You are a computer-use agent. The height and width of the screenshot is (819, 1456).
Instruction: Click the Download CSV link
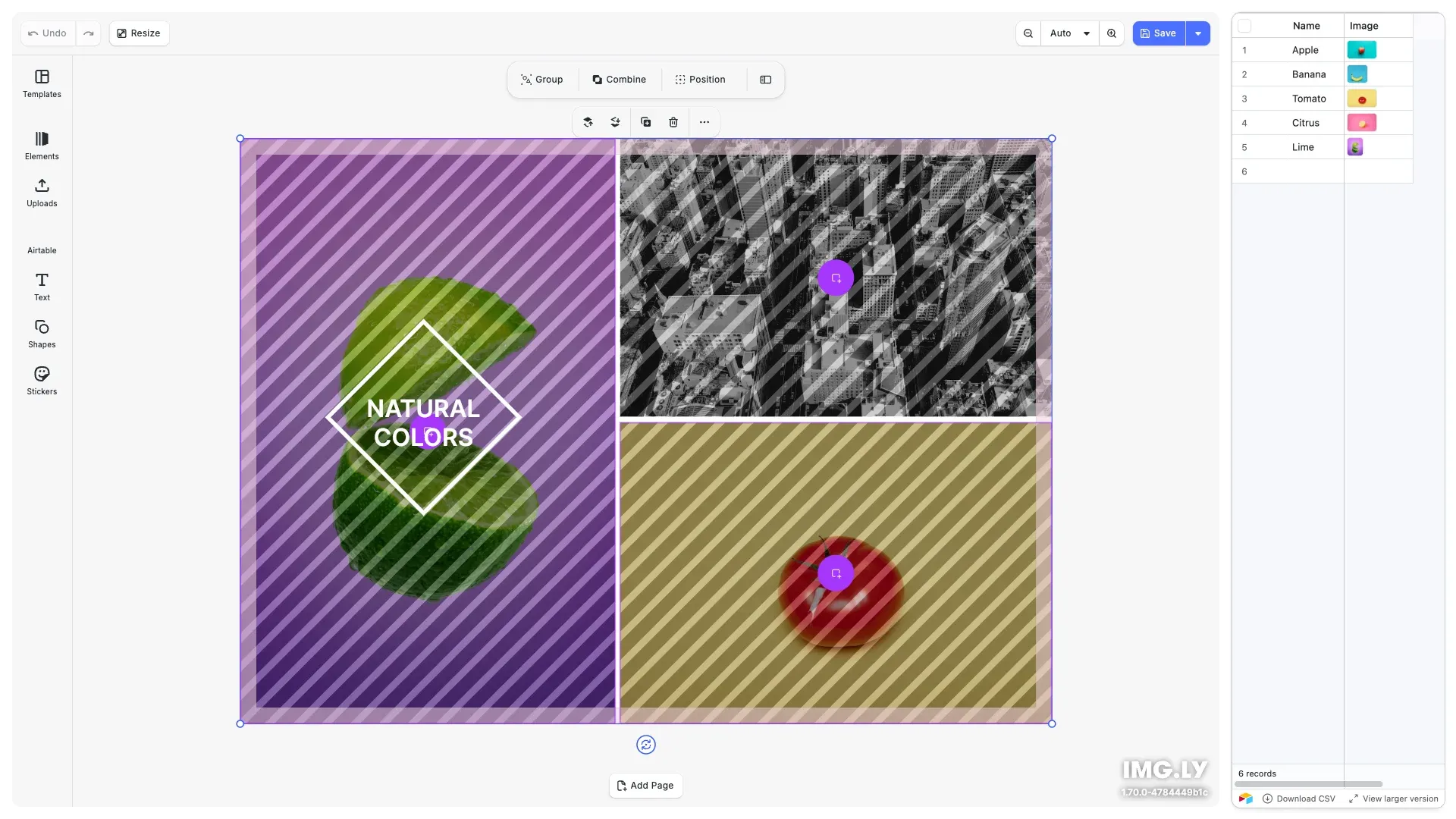click(1298, 799)
